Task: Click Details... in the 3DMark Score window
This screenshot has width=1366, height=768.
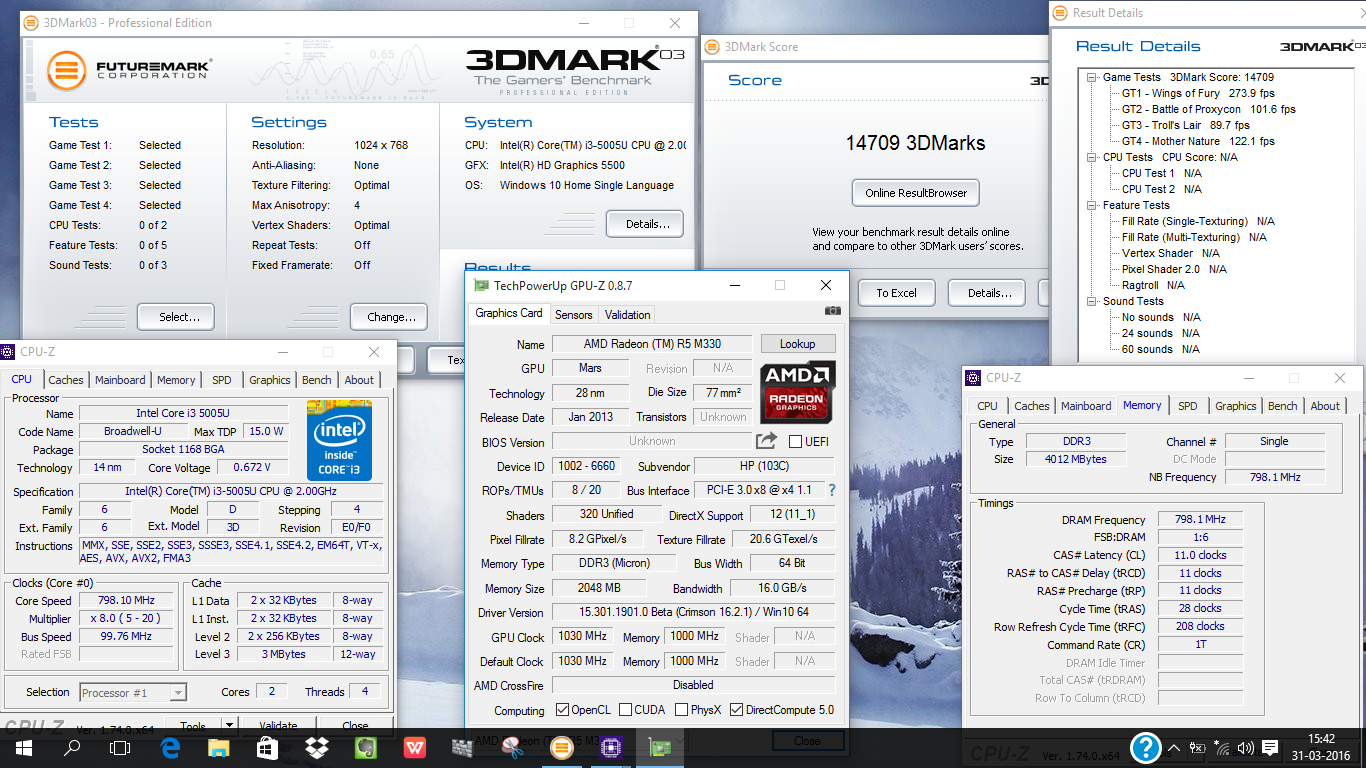Action: tap(988, 293)
